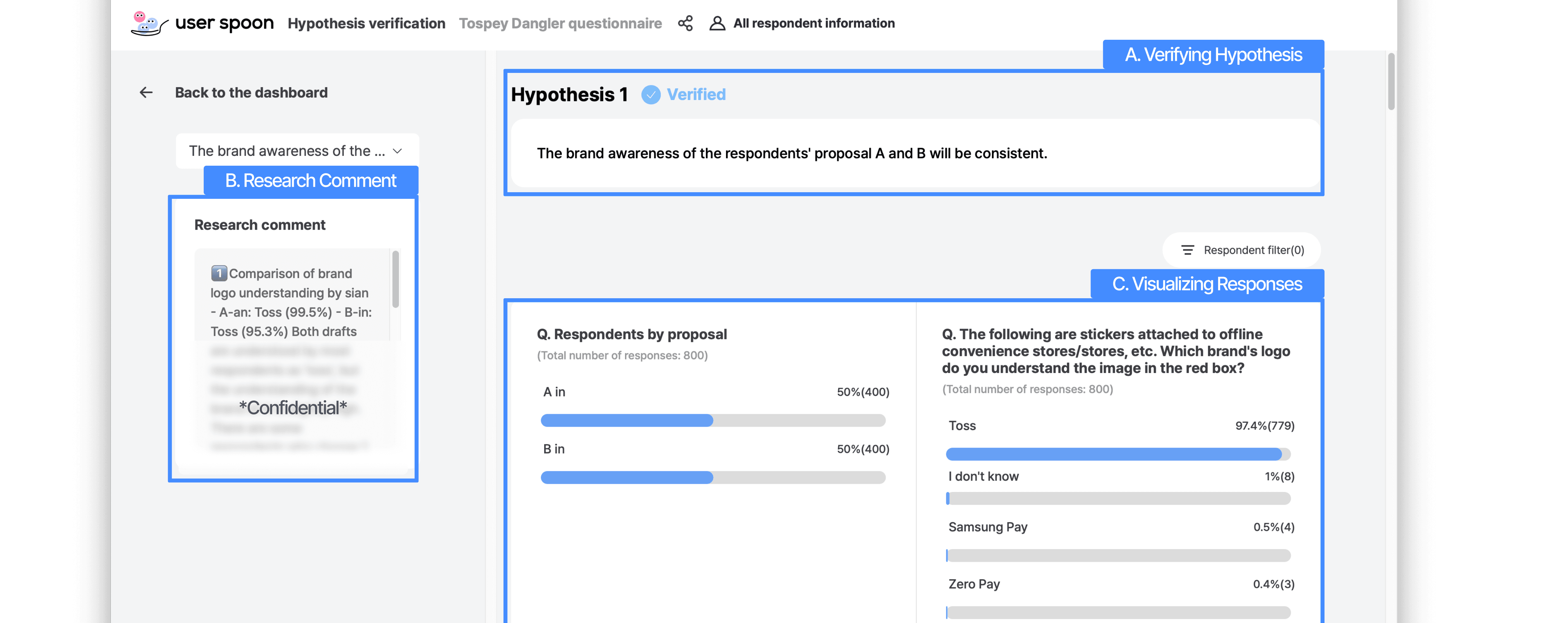This screenshot has width=1568, height=623.
Task: Open the Respondent filter(0) button
Action: 1242,250
